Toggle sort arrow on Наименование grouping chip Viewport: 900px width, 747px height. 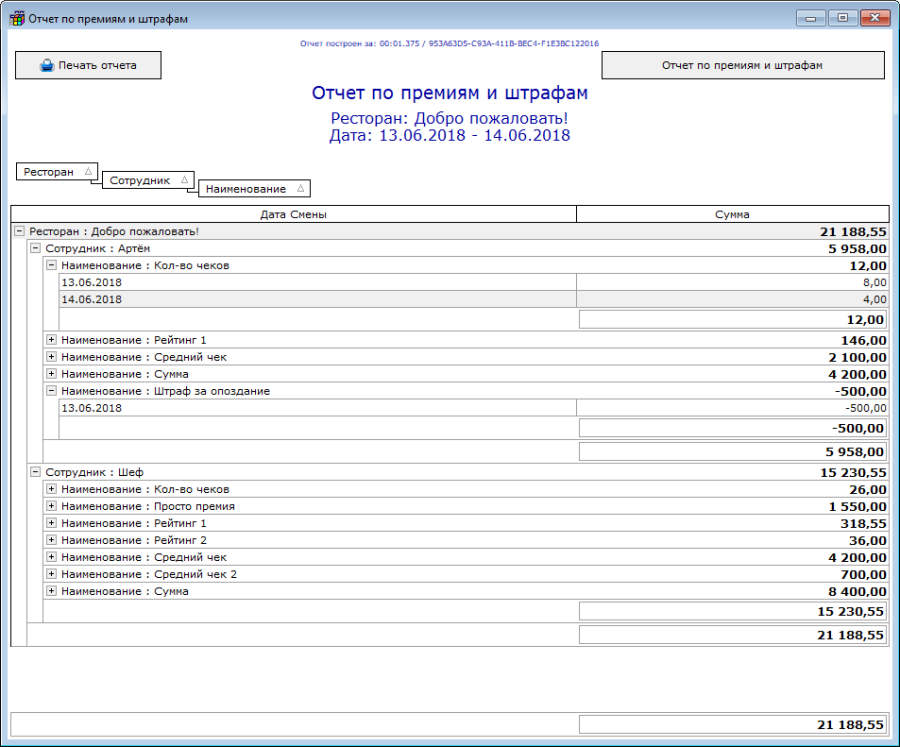[x=300, y=189]
